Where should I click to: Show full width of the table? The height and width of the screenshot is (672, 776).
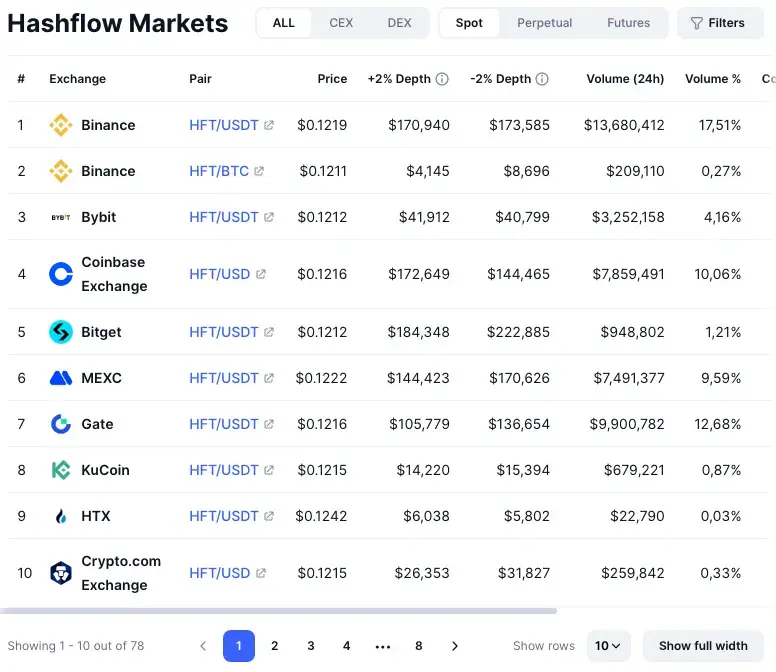pos(703,646)
